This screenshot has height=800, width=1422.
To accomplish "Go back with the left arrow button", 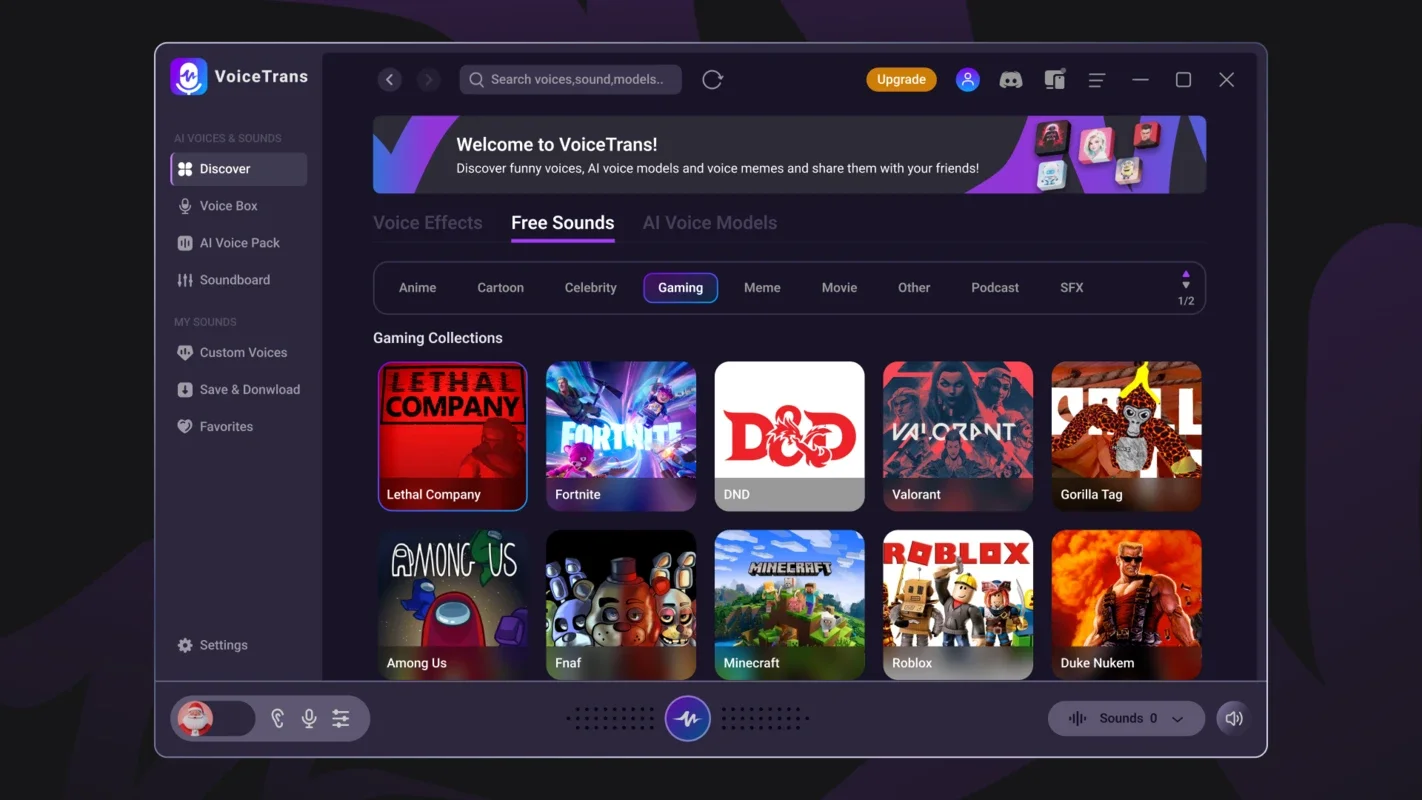I will click(390, 80).
